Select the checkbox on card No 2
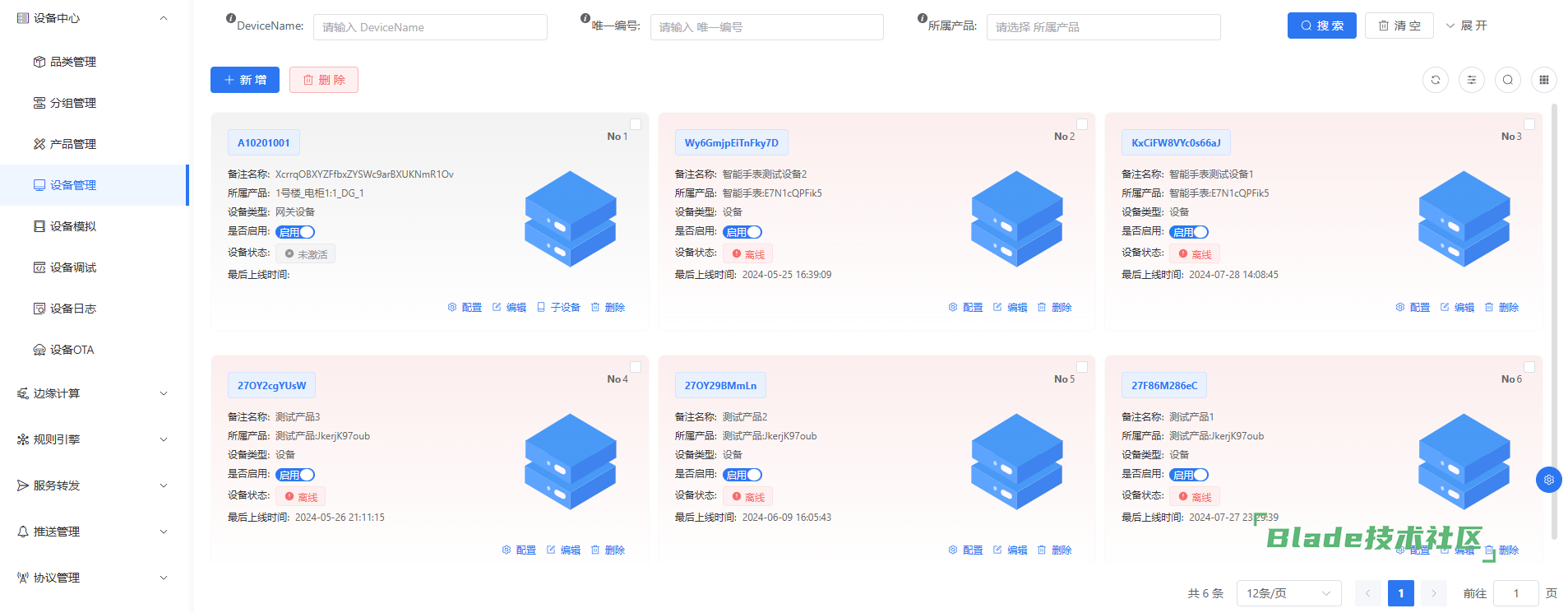This screenshot has width=1568, height=613. click(1082, 125)
